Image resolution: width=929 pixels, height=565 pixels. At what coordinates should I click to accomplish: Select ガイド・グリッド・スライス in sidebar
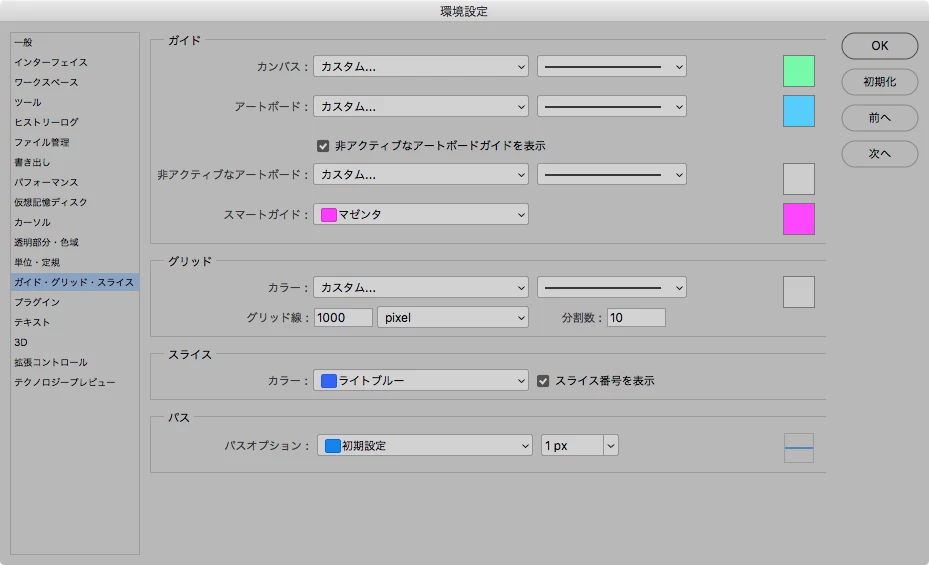(75, 282)
